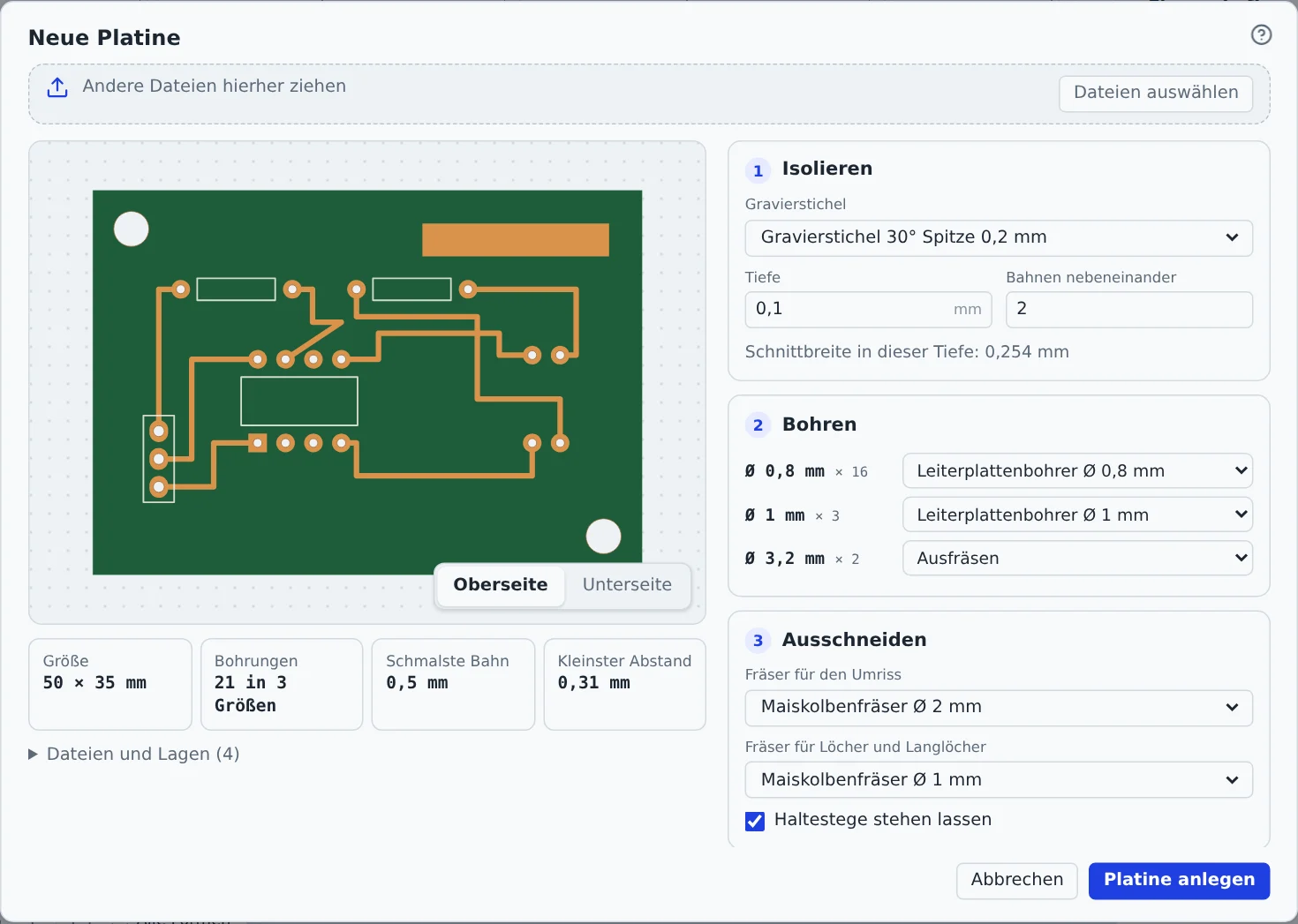Click the Bahnen nebeneinander input field
Viewport: 1298px width, 924px height.
1129,309
